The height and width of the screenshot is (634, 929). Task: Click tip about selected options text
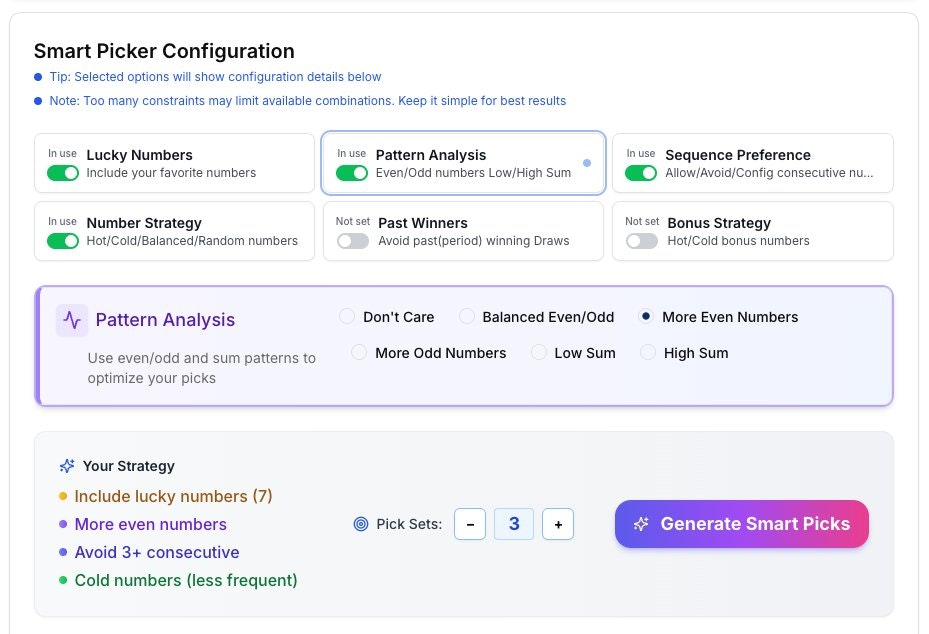pos(216,77)
